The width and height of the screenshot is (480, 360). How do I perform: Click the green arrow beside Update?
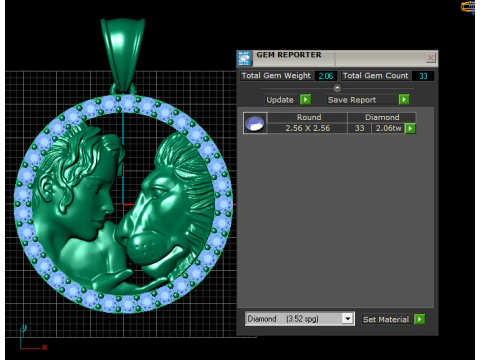pyautogui.click(x=305, y=99)
